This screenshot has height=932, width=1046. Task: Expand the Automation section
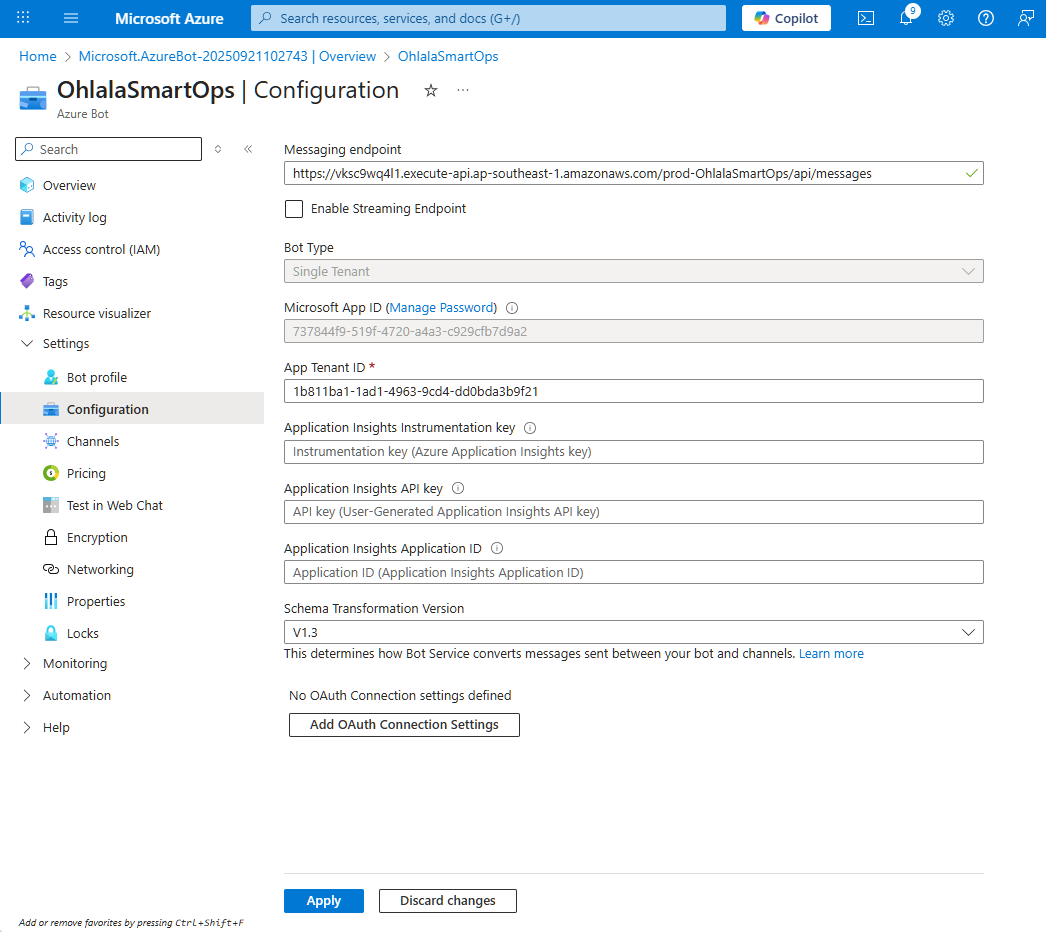tap(27, 695)
